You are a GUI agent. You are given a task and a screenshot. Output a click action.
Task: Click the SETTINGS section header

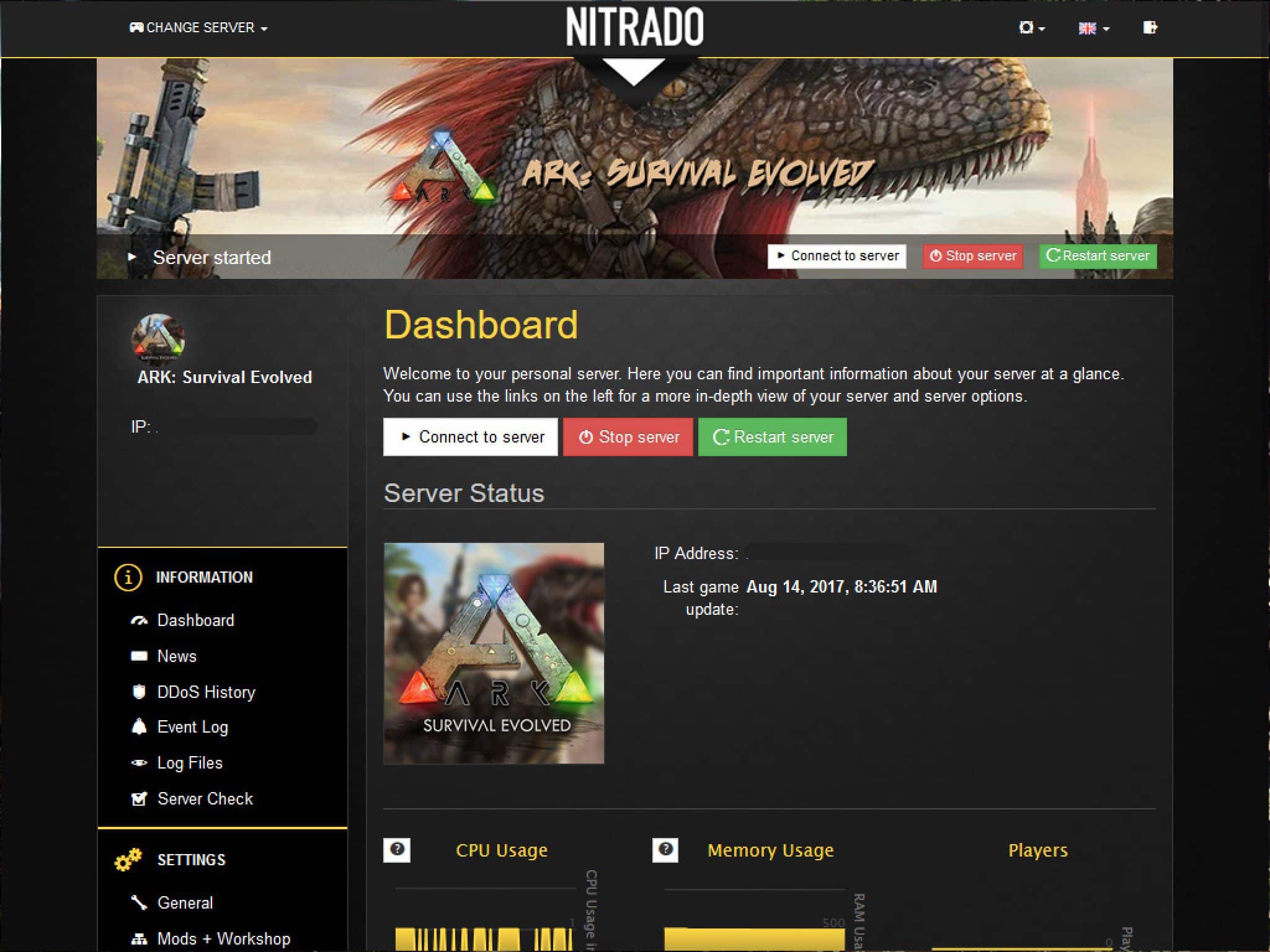point(192,860)
